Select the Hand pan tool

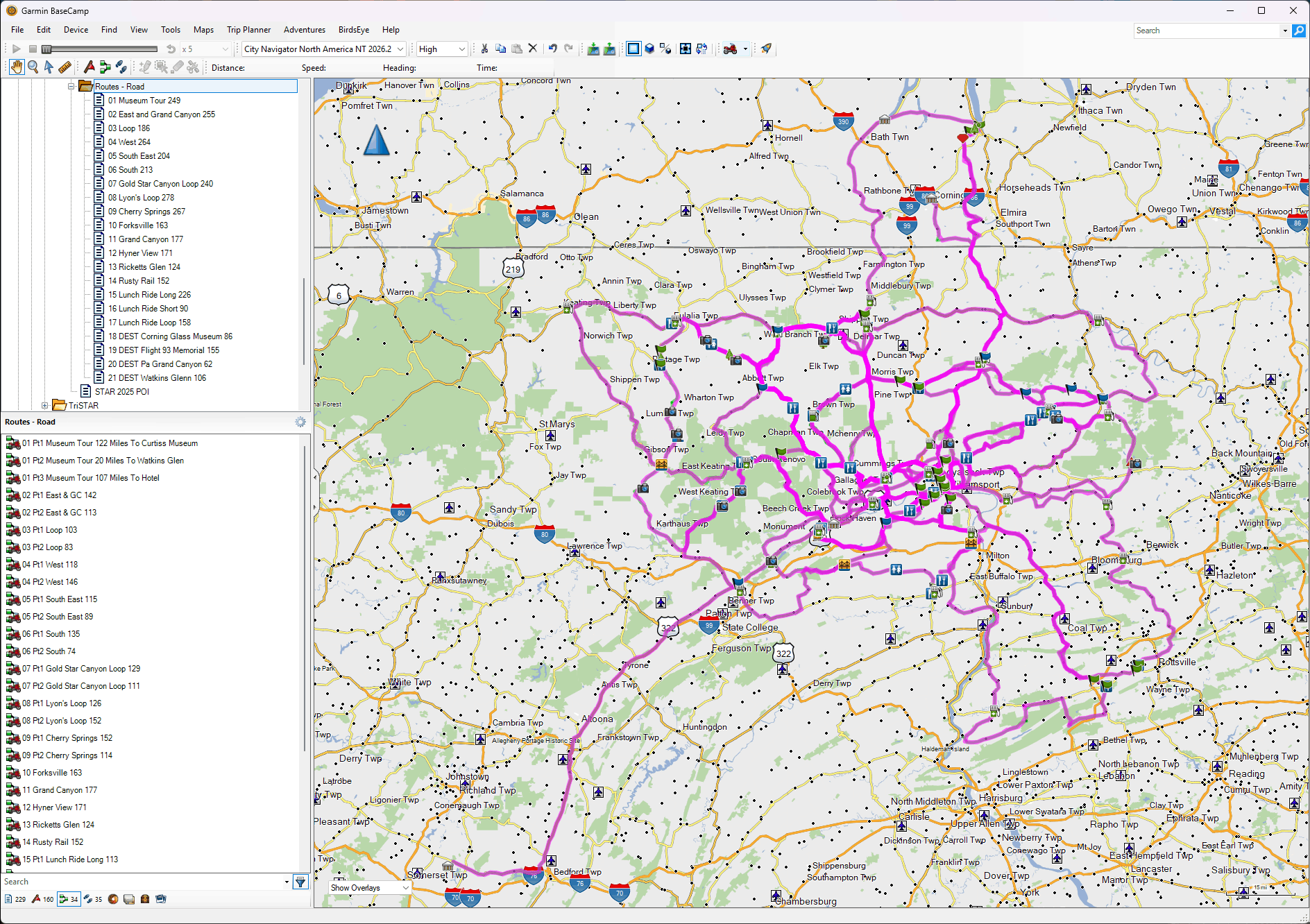pyautogui.click(x=16, y=67)
